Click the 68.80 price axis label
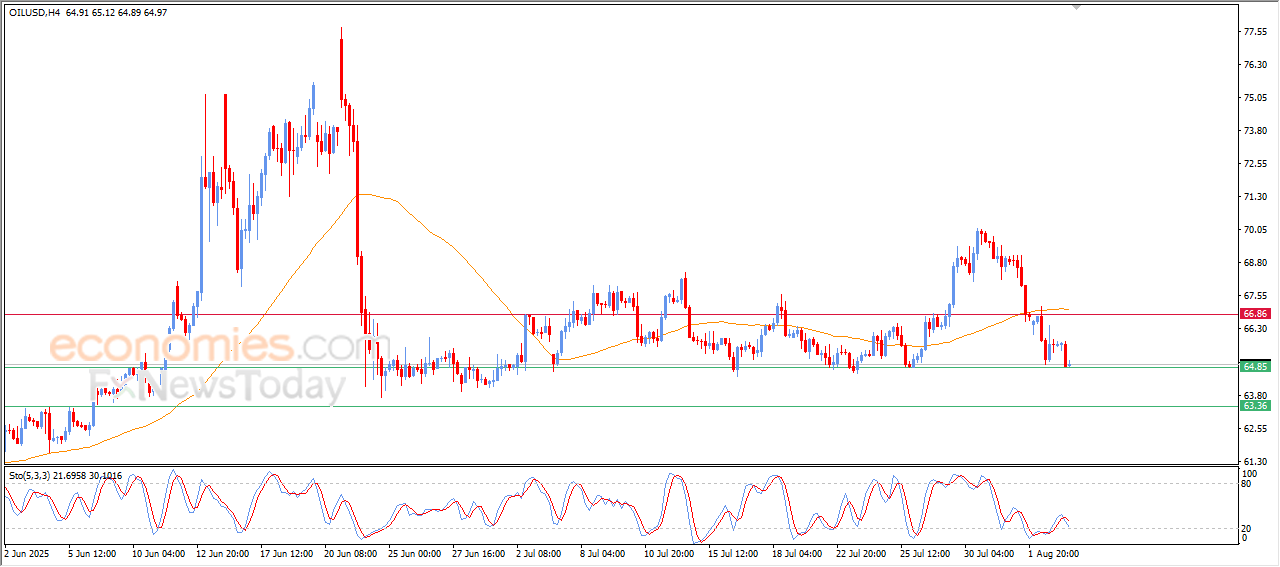 (1255, 263)
